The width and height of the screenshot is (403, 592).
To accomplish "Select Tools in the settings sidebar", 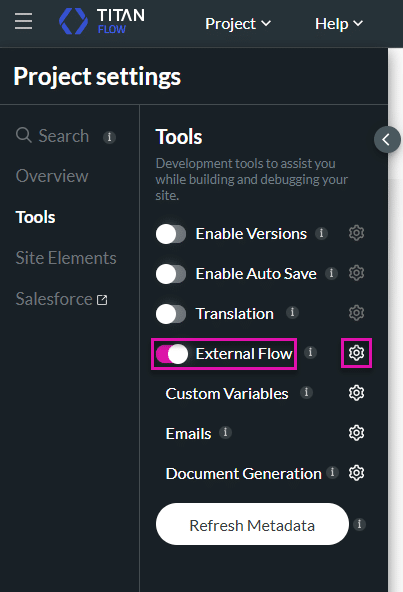I will point(35,217).
